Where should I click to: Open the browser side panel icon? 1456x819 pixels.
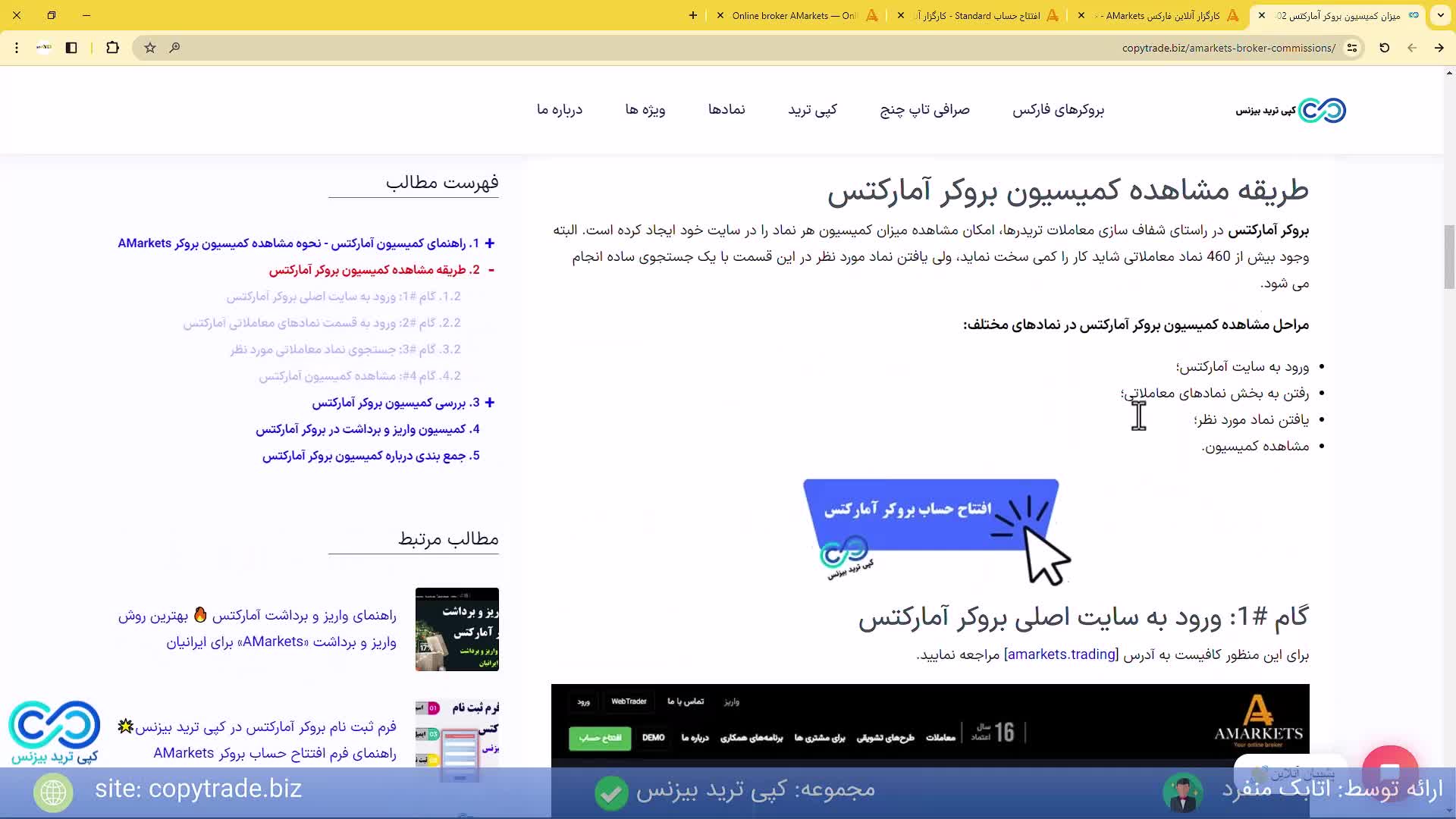pyautogui.click(x=71, y=48)
